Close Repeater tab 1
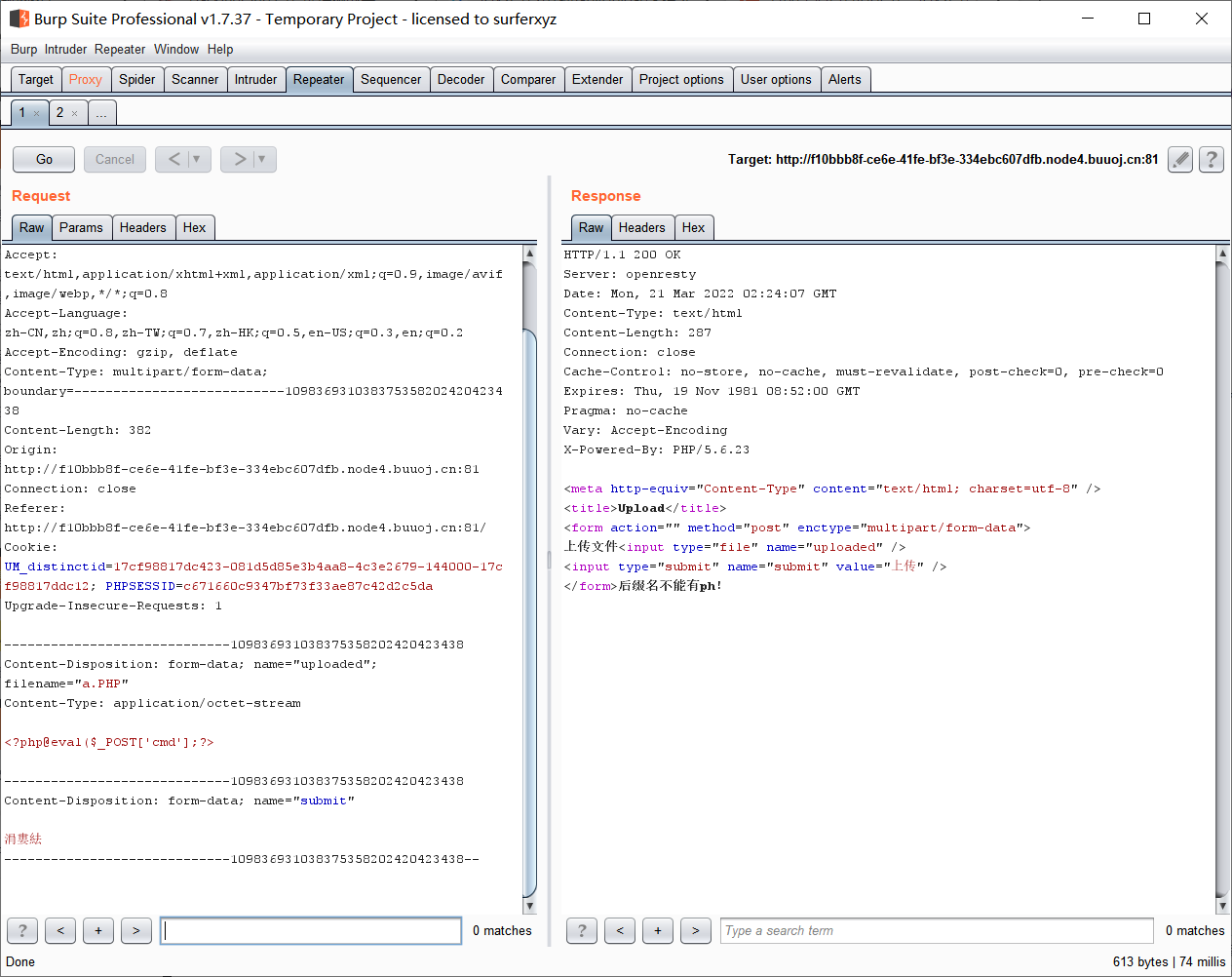The height and width of the screenshot is (977, 1232). (x=37, y=113)
